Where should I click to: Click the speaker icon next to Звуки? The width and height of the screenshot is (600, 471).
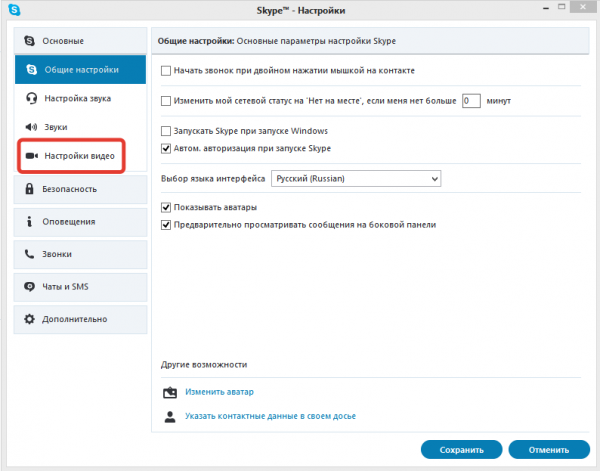(x=31, y=127)
